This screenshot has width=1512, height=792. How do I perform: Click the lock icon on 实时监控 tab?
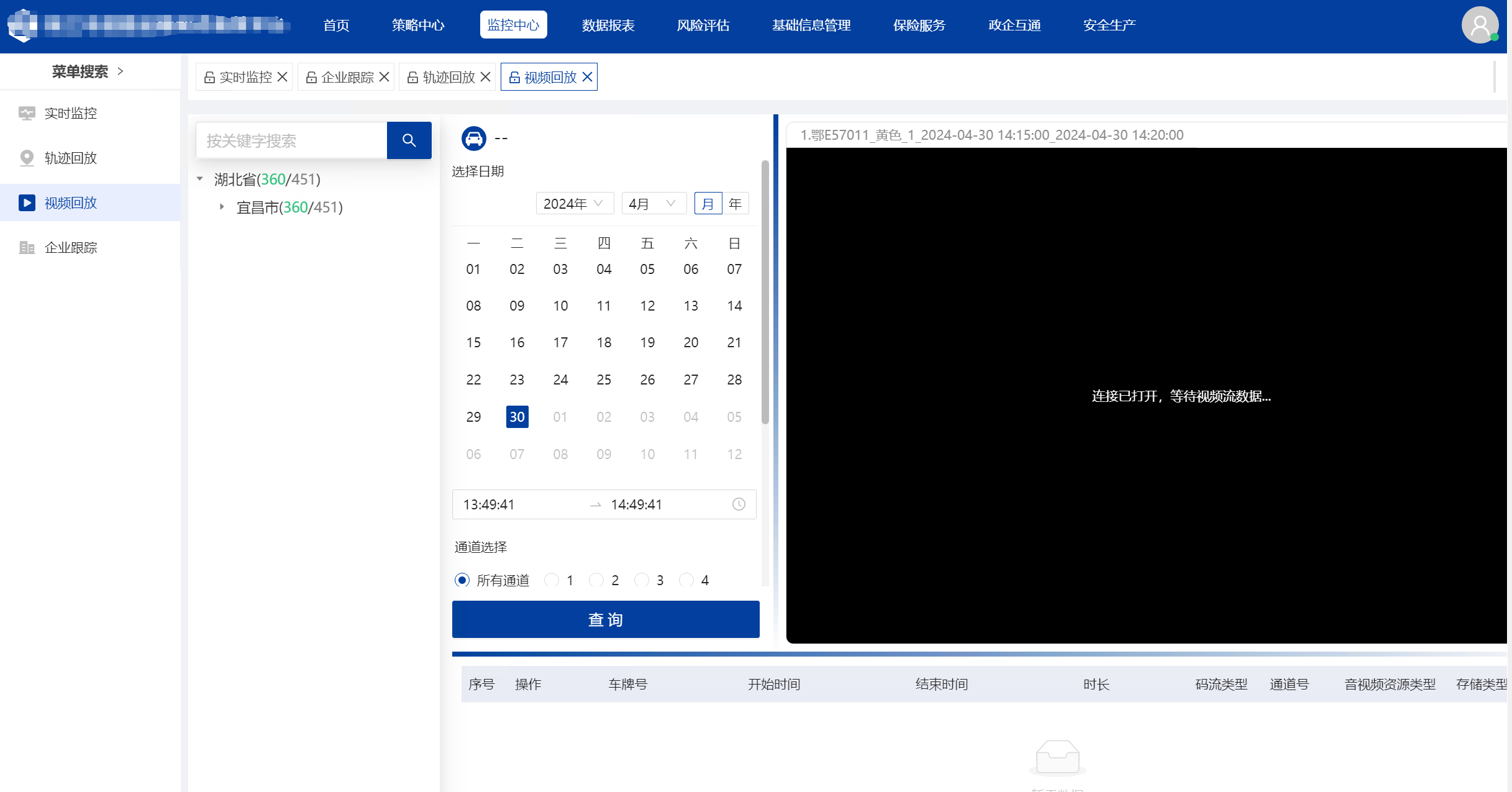coord(209,77)
